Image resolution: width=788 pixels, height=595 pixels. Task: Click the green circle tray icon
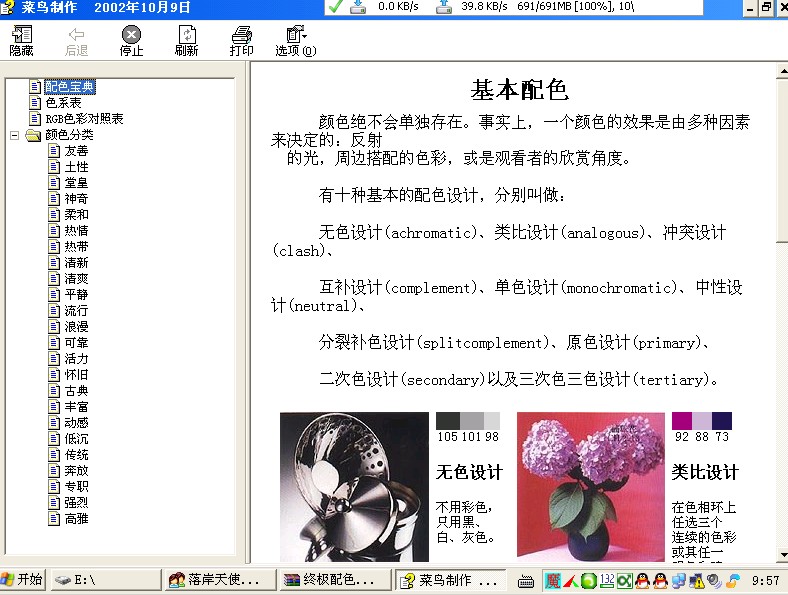[x=588, y=581]
